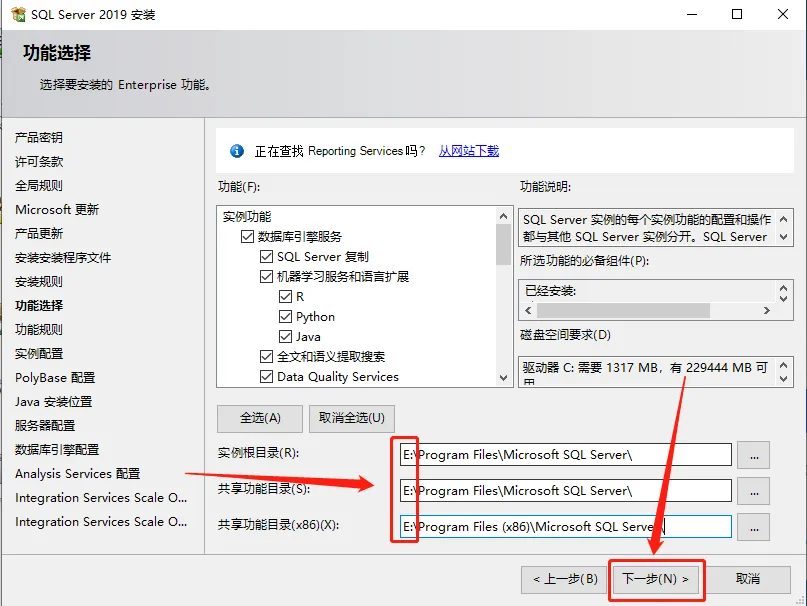Uncheck the Python checkbox
This screenshot has width=807, height=606.
click(x=285, y=317)
